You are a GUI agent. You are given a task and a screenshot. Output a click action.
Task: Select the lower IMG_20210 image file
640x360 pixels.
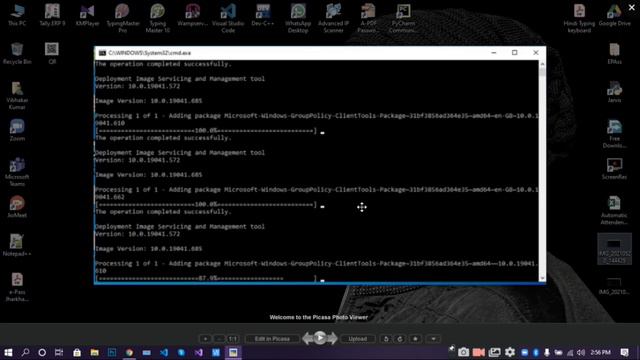(x=614, y=286)
